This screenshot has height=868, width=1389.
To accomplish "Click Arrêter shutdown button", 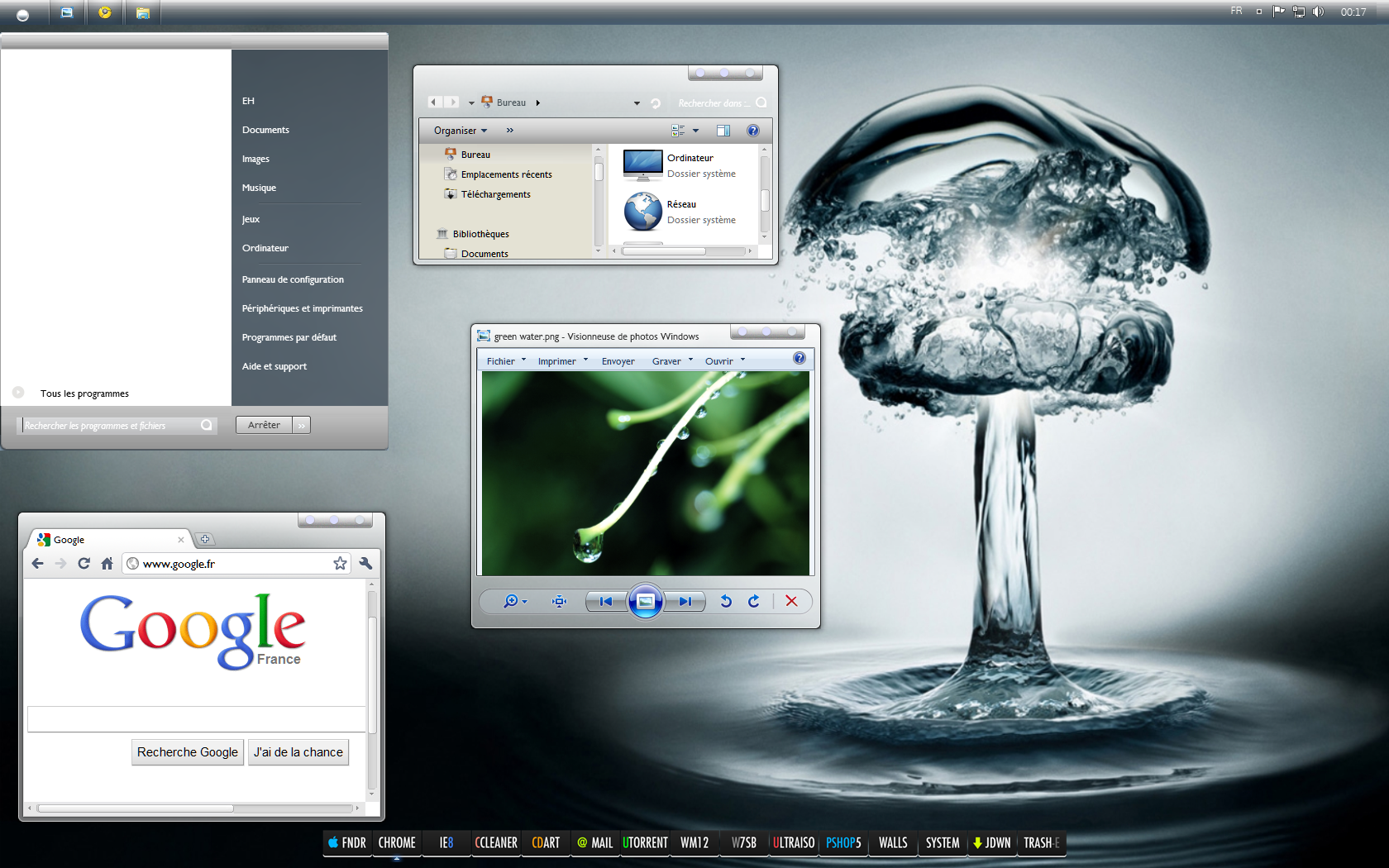I will 264,425.
